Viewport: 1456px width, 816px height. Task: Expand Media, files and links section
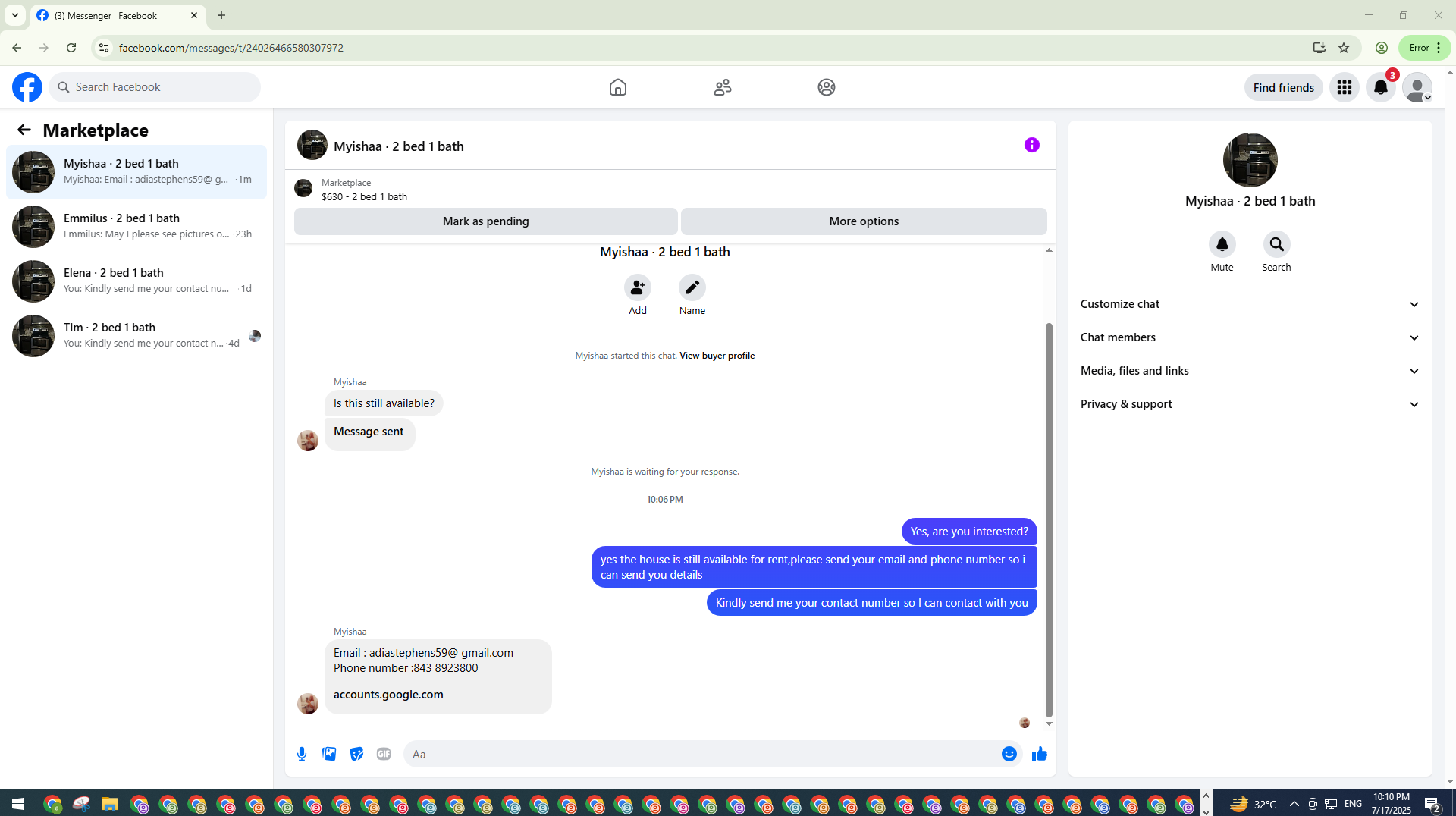click(1250, 371)
